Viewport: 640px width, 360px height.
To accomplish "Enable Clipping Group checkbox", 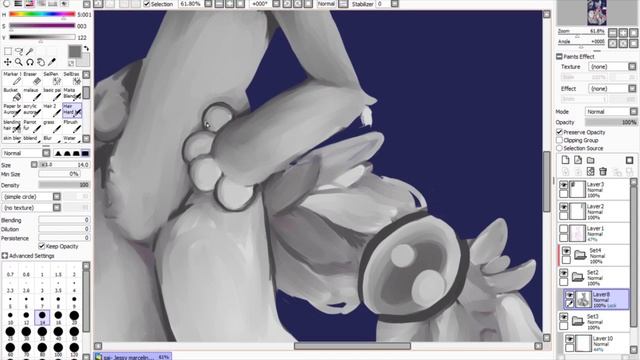I will (560, 140).
